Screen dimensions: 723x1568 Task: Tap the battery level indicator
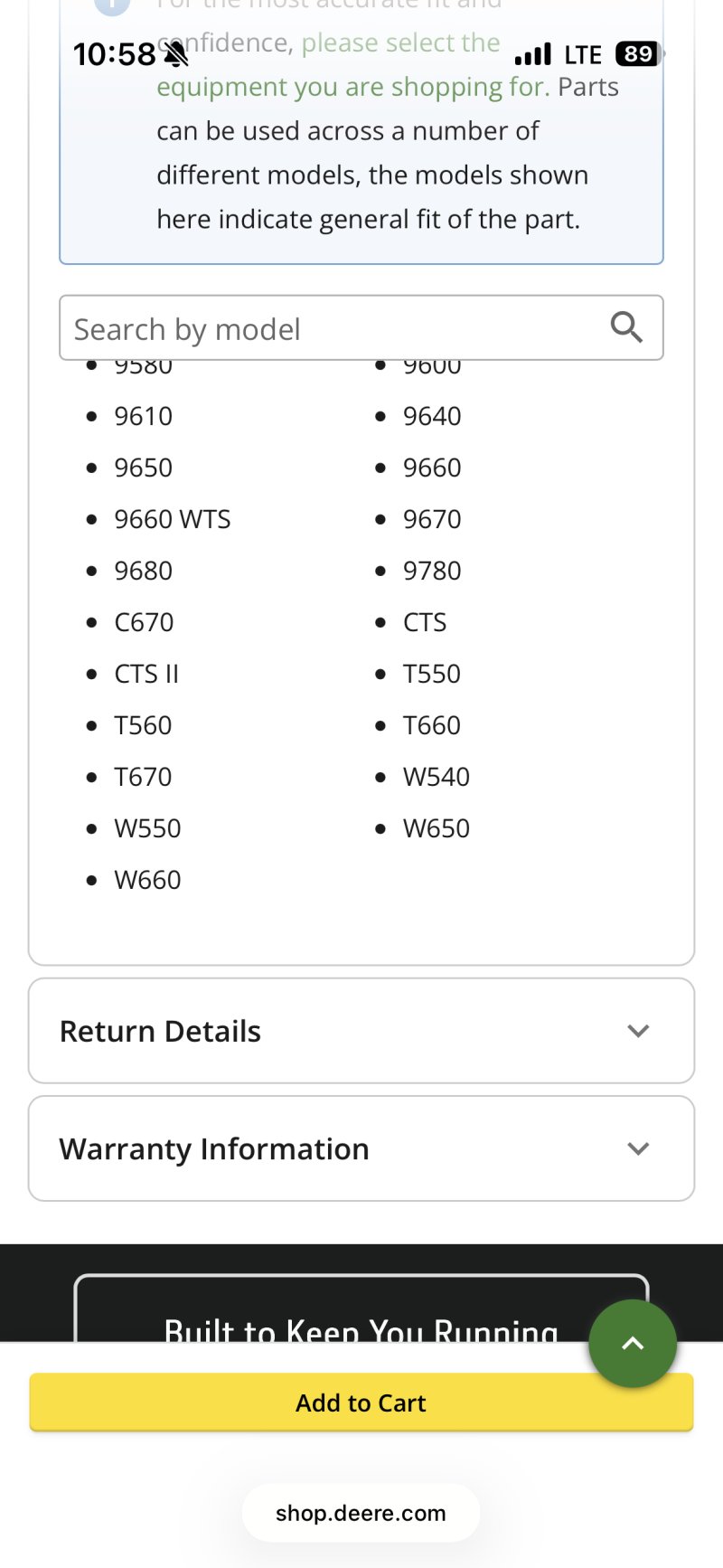click(x=639, y=54)
